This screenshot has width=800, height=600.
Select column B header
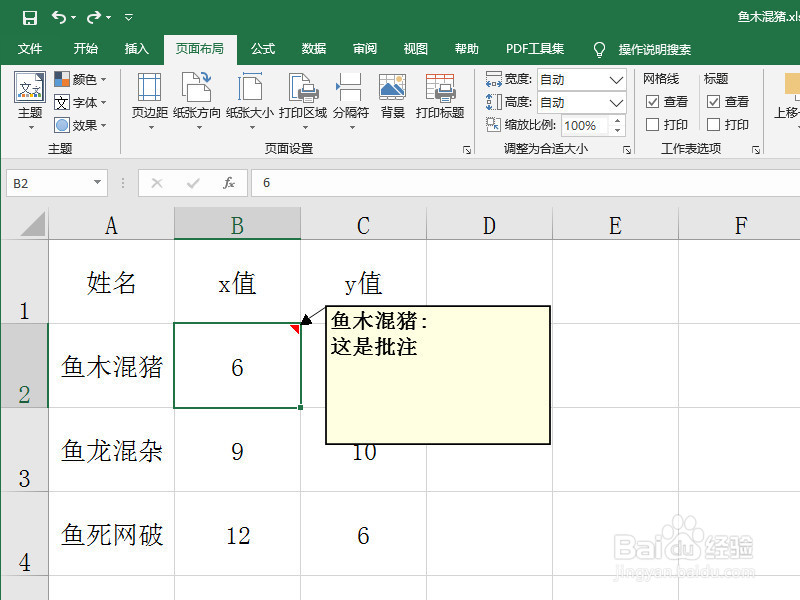237,225
